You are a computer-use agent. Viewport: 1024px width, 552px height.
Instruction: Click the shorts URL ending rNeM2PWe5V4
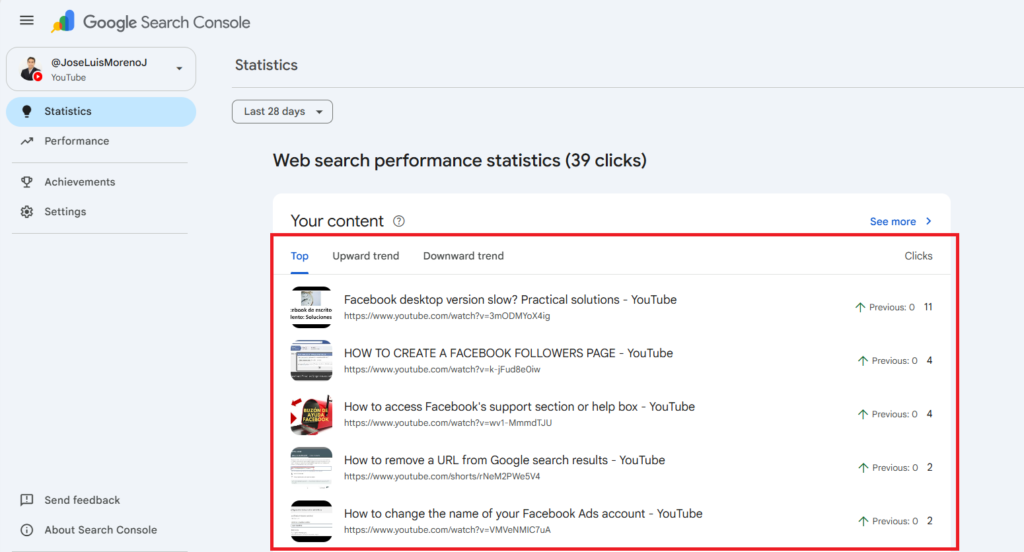442,477
